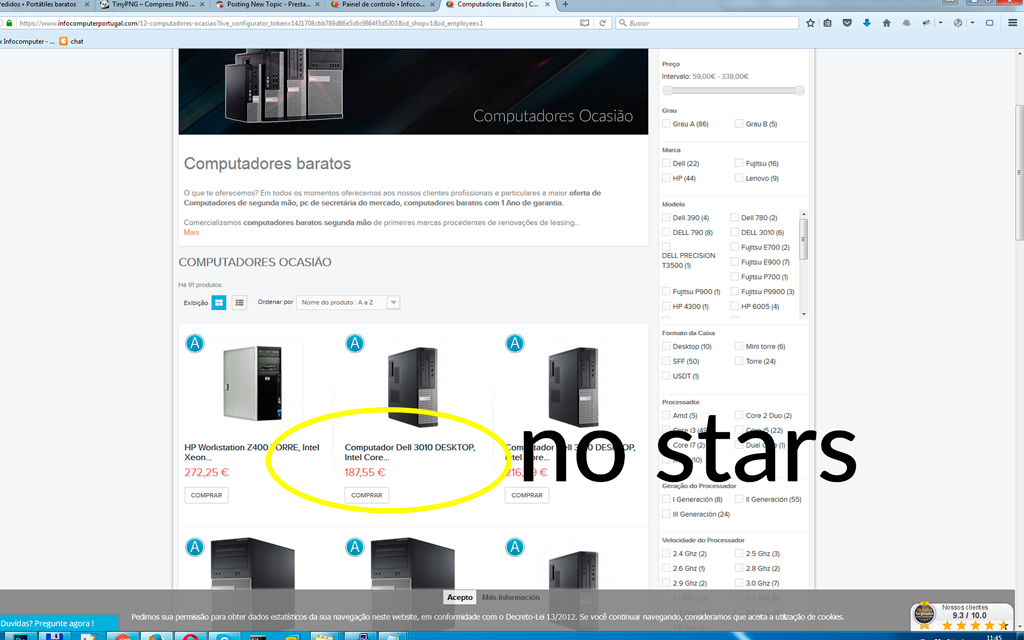The height and width of the screenshot is (640, 1024).
Task: Click Modelo list scroll-up arrow
Action: point(804,214)
